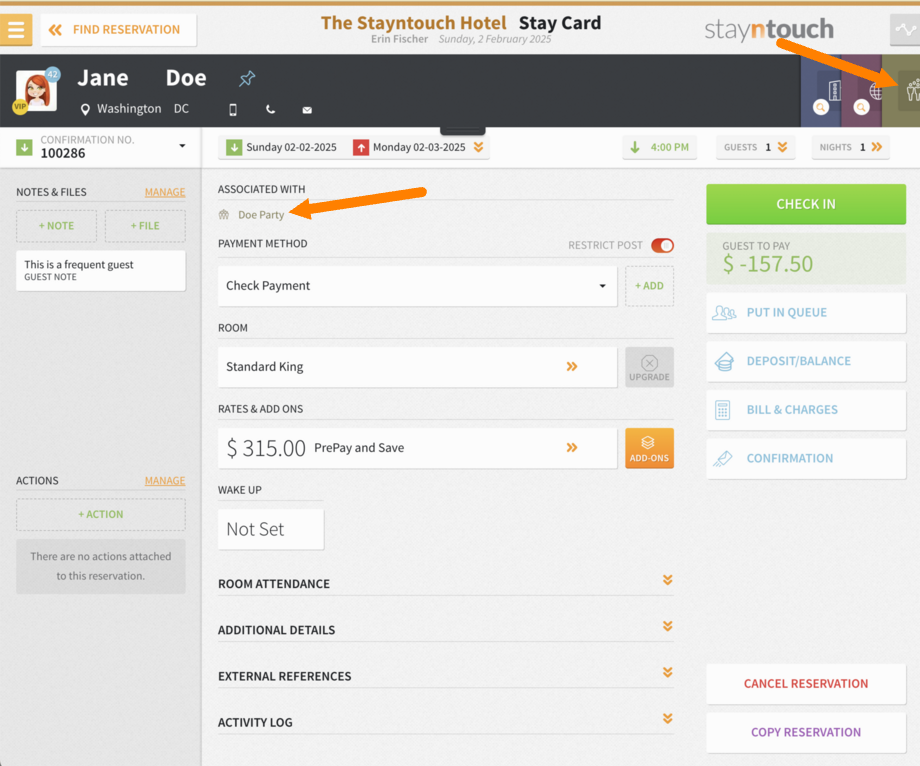
Task: Click the stay card drawer handle
Action: [x=463, y=130]
